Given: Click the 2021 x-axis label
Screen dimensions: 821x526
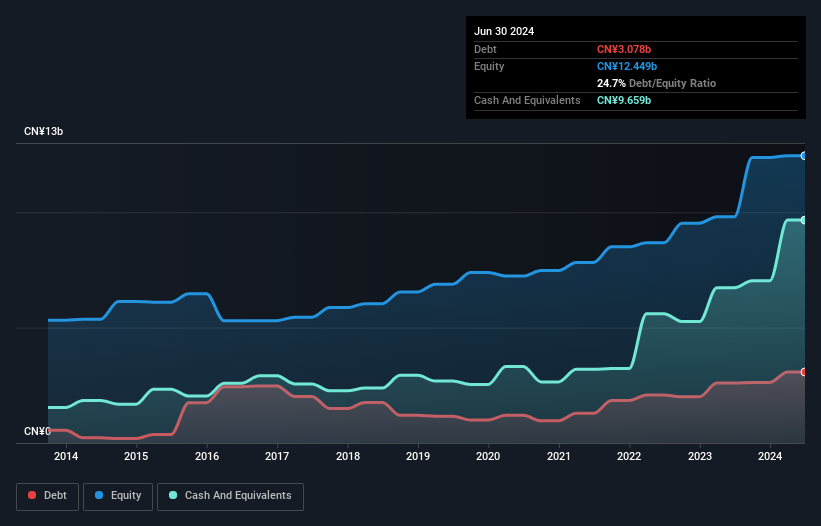Looking at the screenshot, I should (559, 456).
